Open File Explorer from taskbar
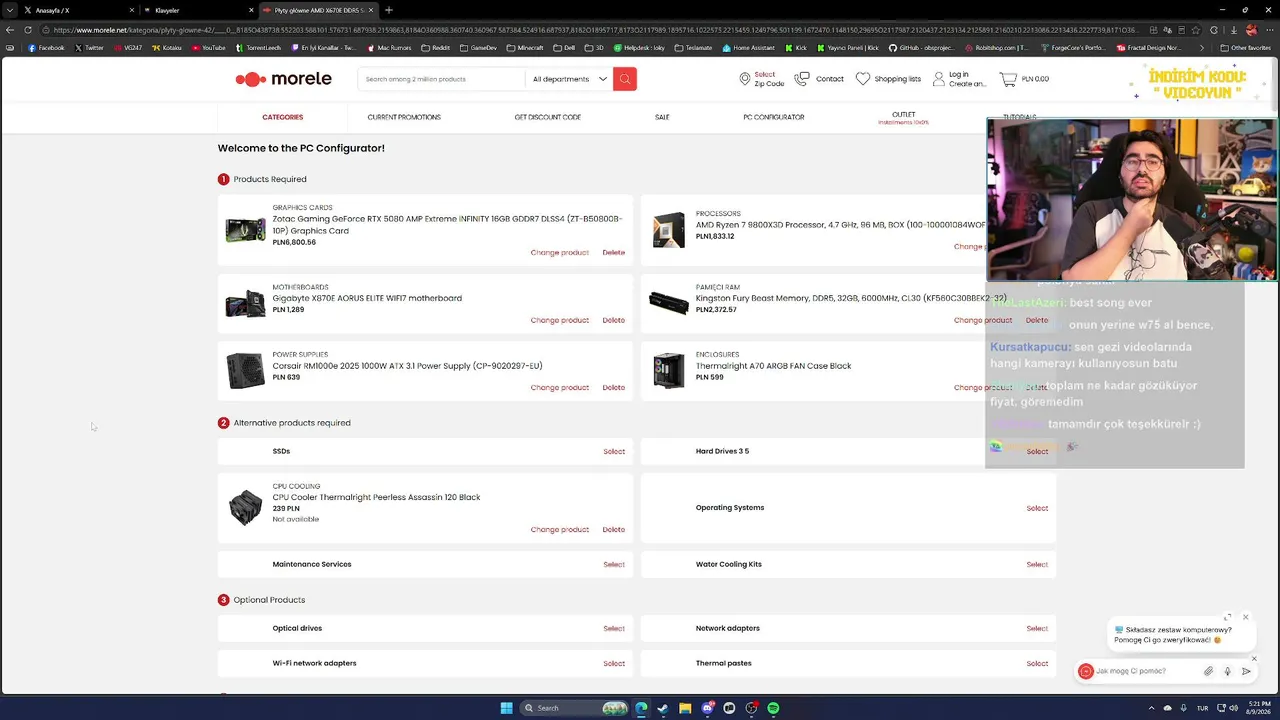The height and width of the screenshot is (720, 1280). [x=685, y=708]
